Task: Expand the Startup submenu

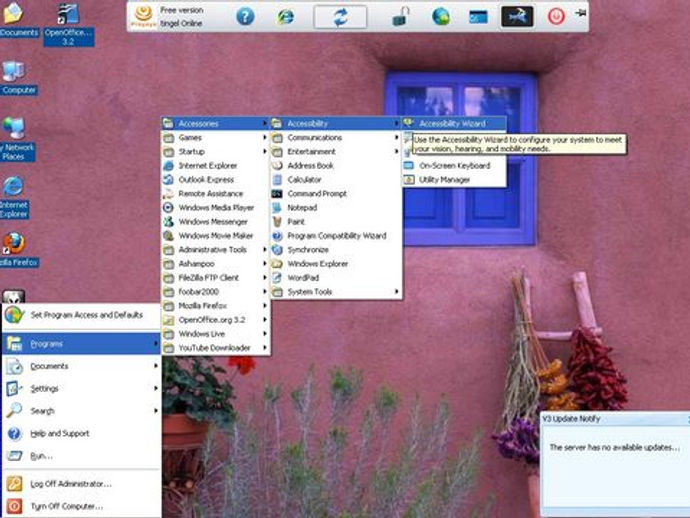Action: pos(215,152)
